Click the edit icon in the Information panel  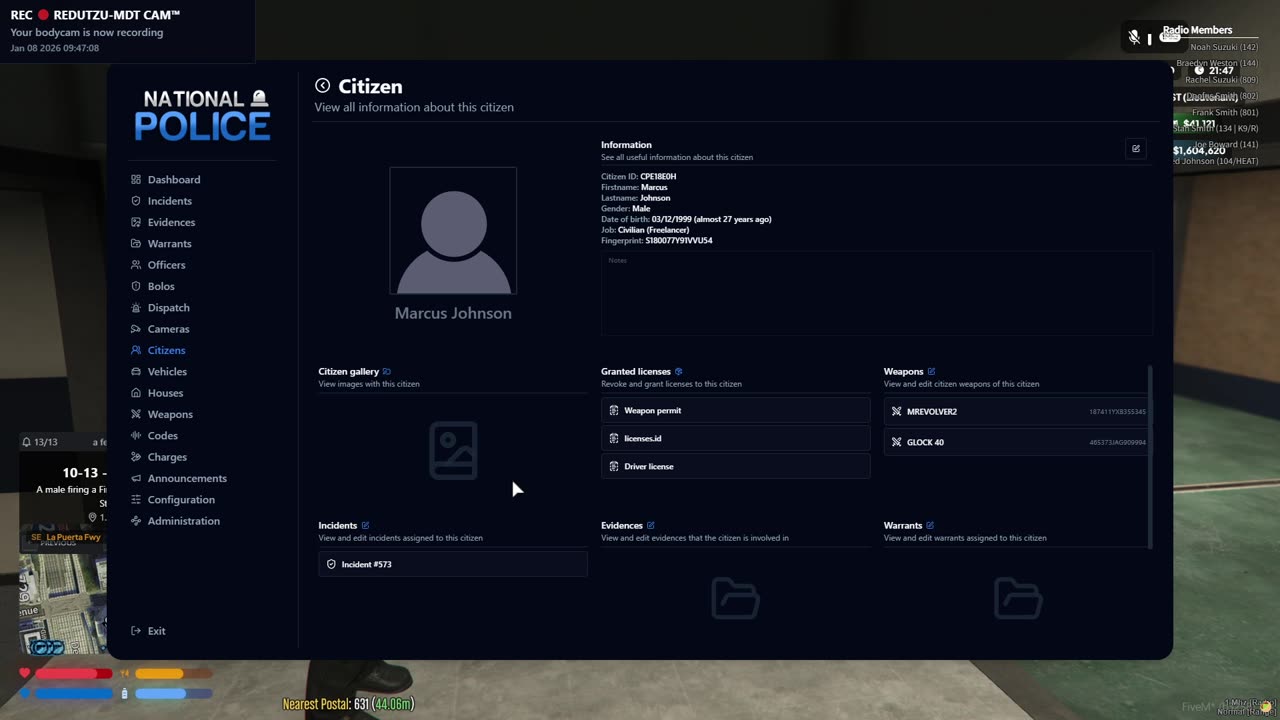tap(1135, 149)
